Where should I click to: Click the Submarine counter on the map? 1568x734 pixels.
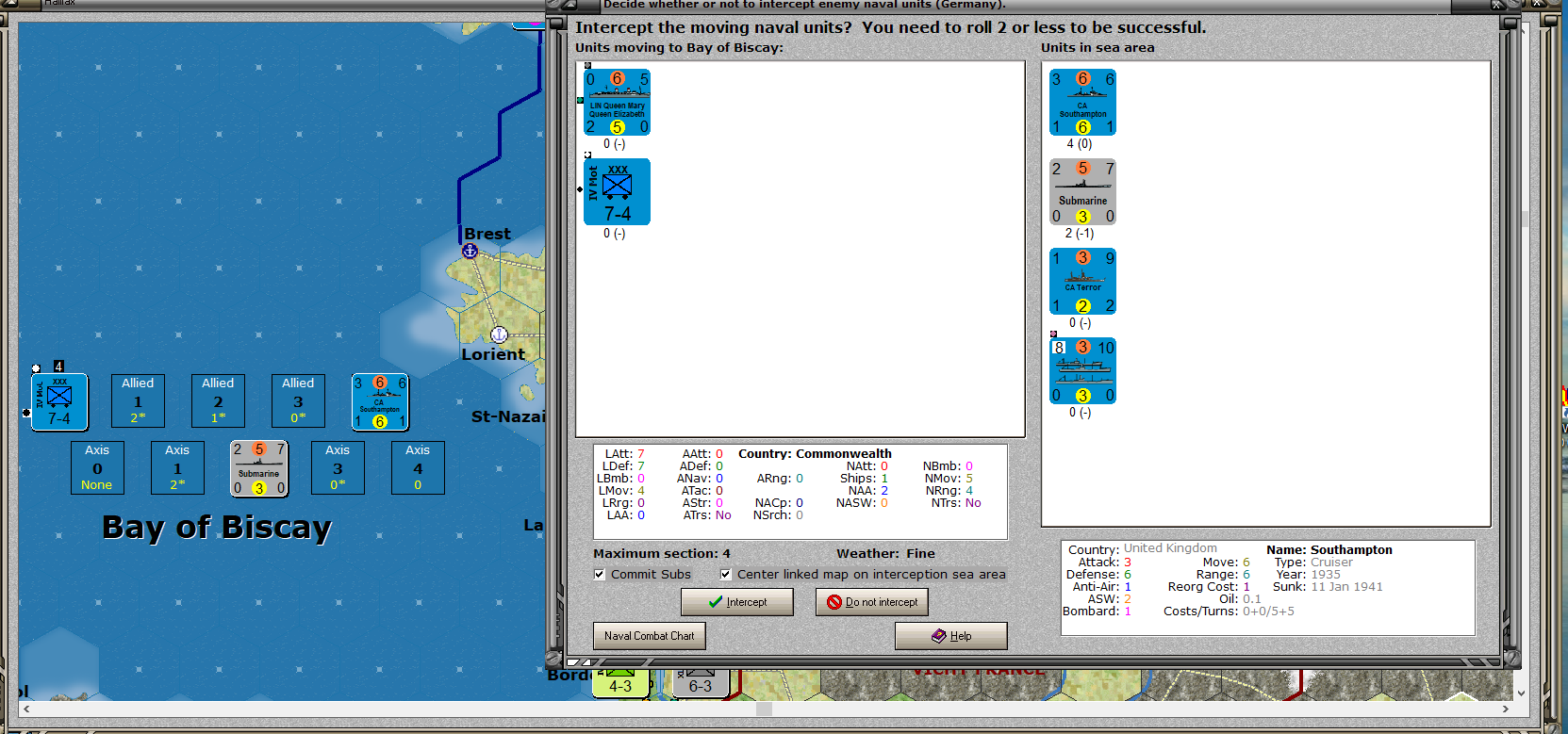[x=259, y=468]
